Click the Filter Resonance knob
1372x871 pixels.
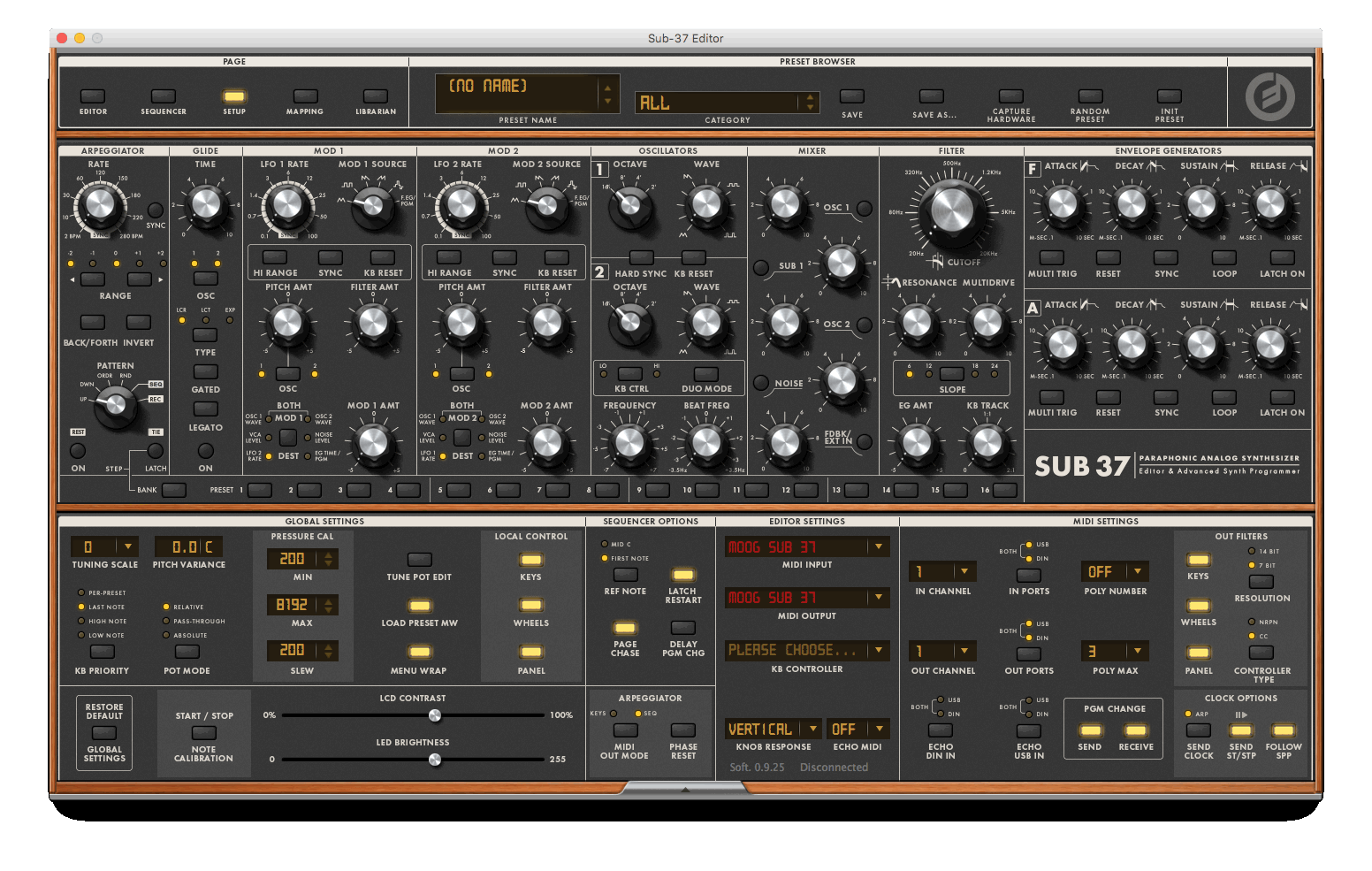click(916, 323)
